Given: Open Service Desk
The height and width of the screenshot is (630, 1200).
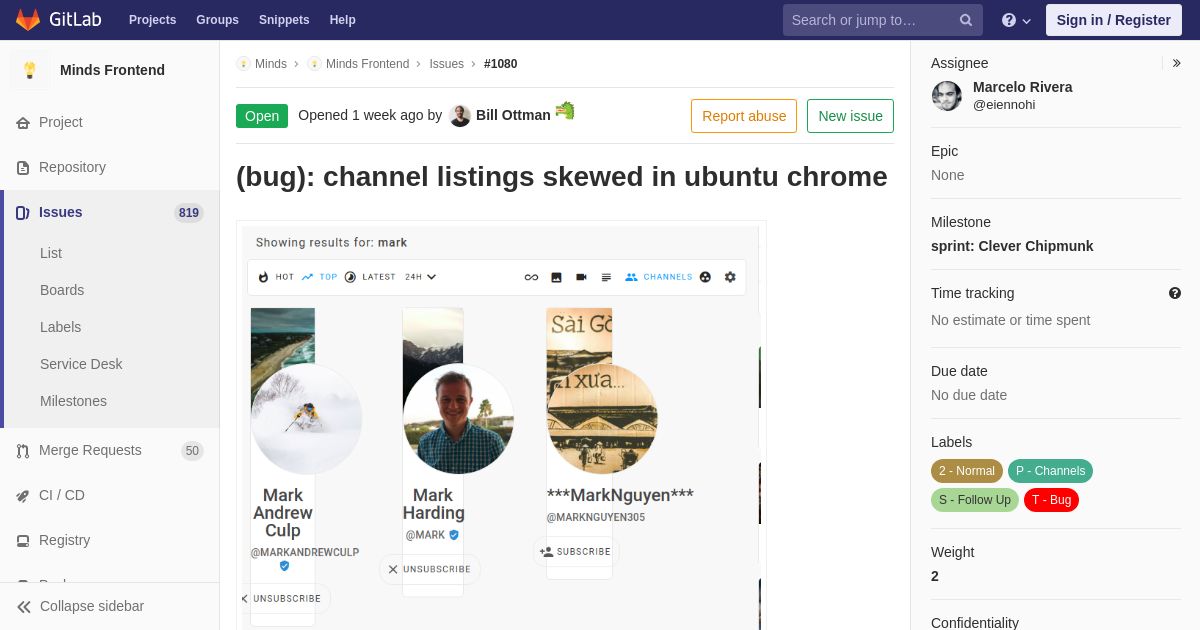Looking at the screenshot, I should 81,364.
